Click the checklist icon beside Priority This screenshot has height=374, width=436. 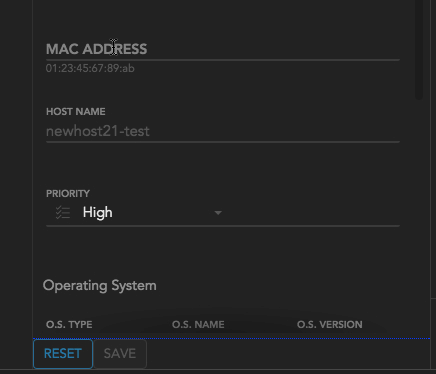click(63, 213)
